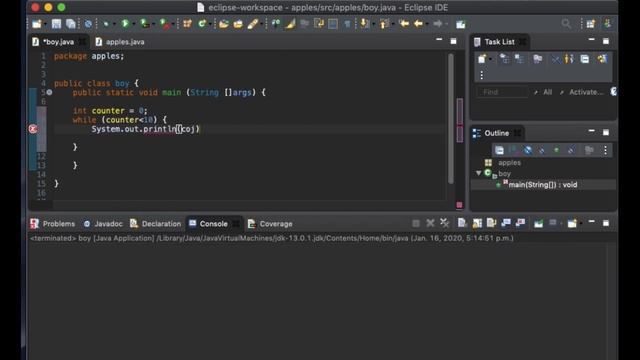Click the Open Task toolbar icon

[x=238, y=24]
